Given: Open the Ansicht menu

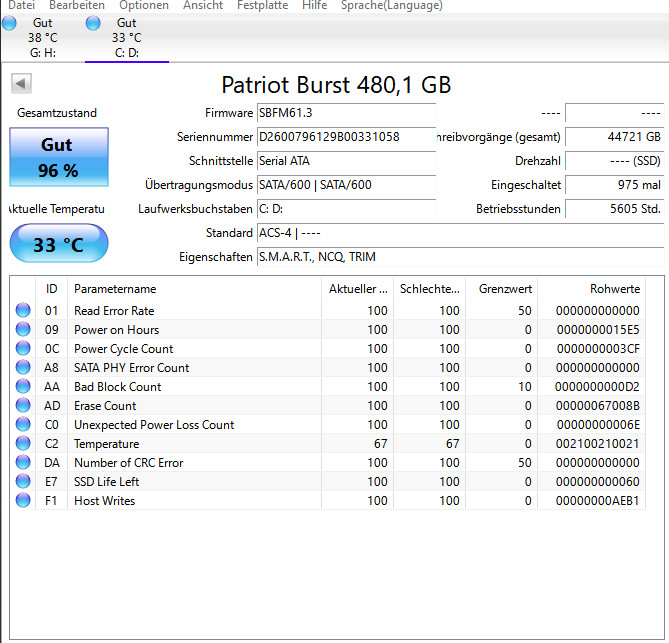Looking at the screenshot, I should (x=203, y=5).
